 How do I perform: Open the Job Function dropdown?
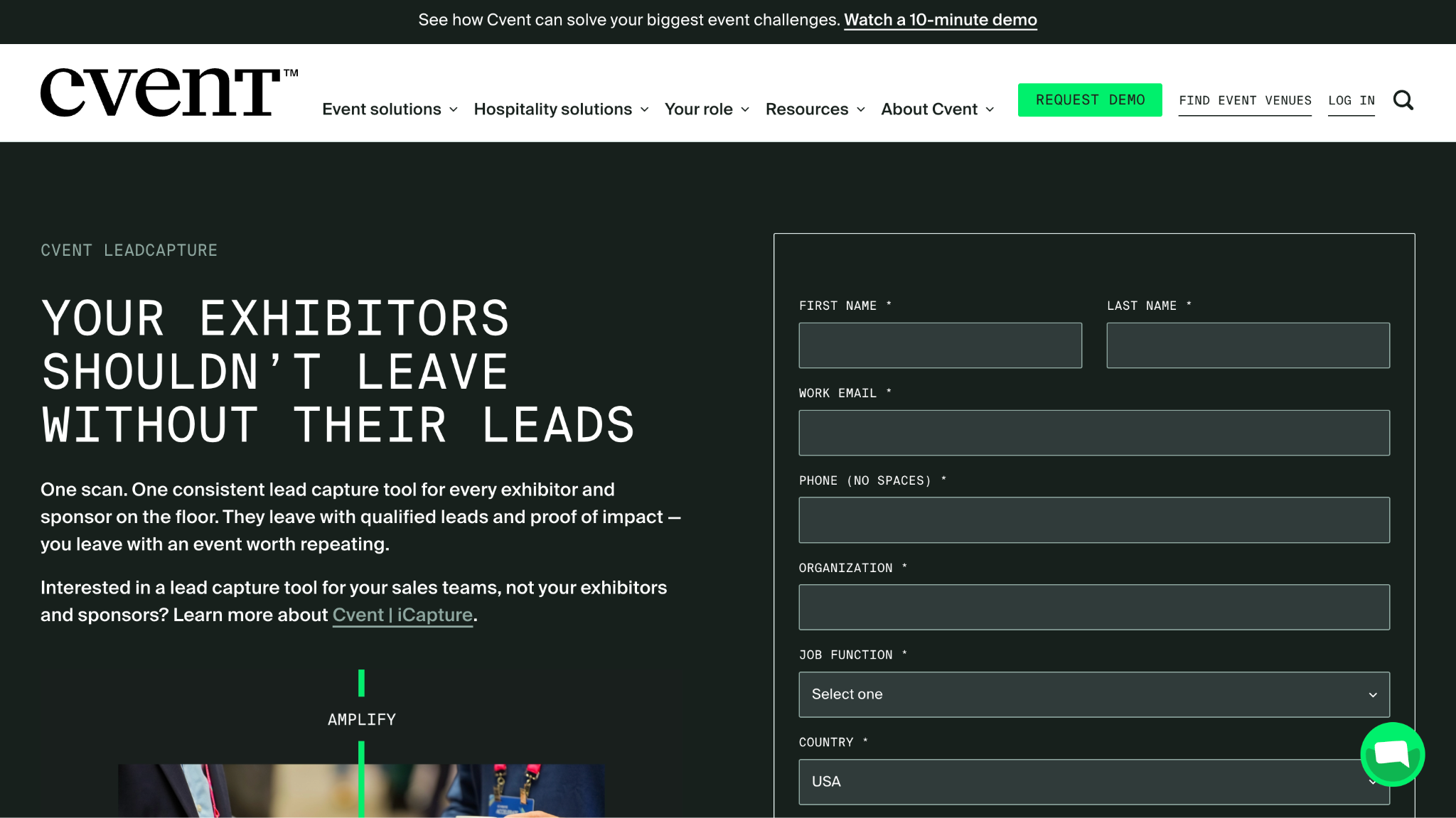pyautogui.click(x=1094, y=694)
